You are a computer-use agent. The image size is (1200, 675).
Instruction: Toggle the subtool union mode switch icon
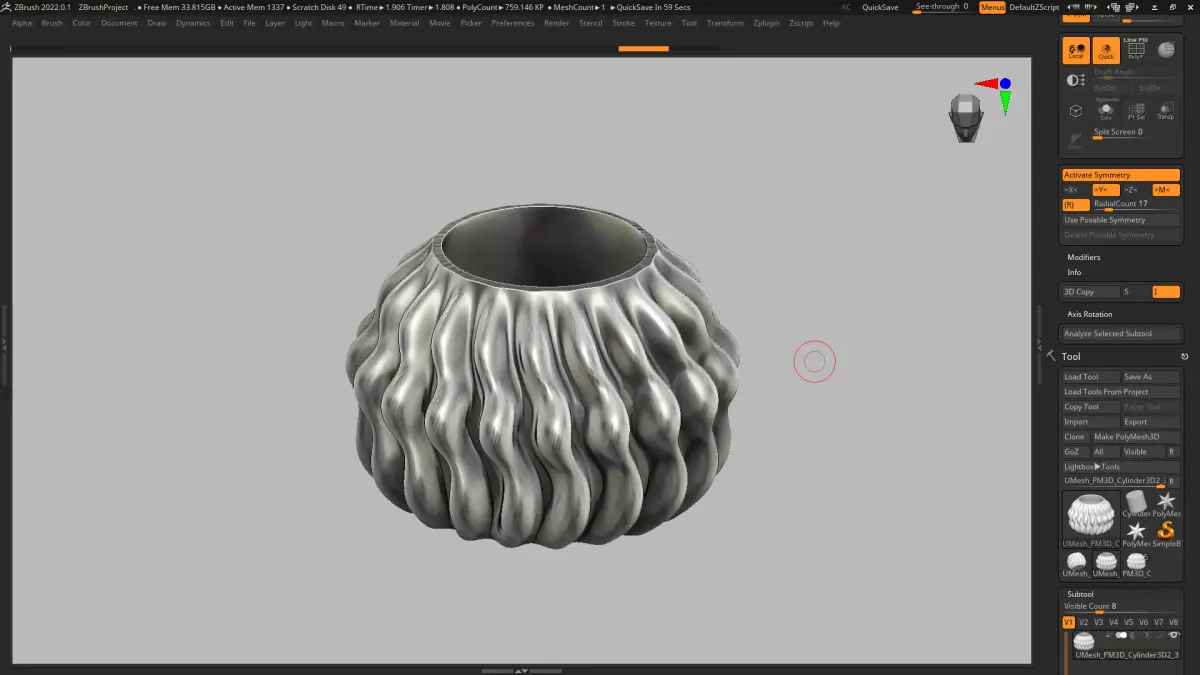tap(1122, 635)
